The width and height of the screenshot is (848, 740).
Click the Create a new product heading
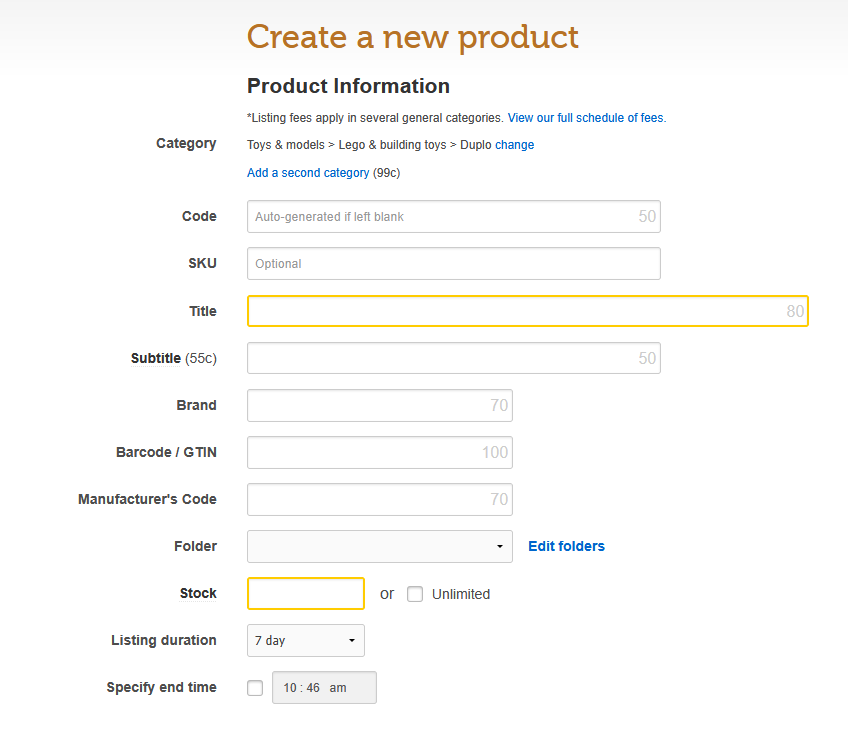[x=412, y=37]
